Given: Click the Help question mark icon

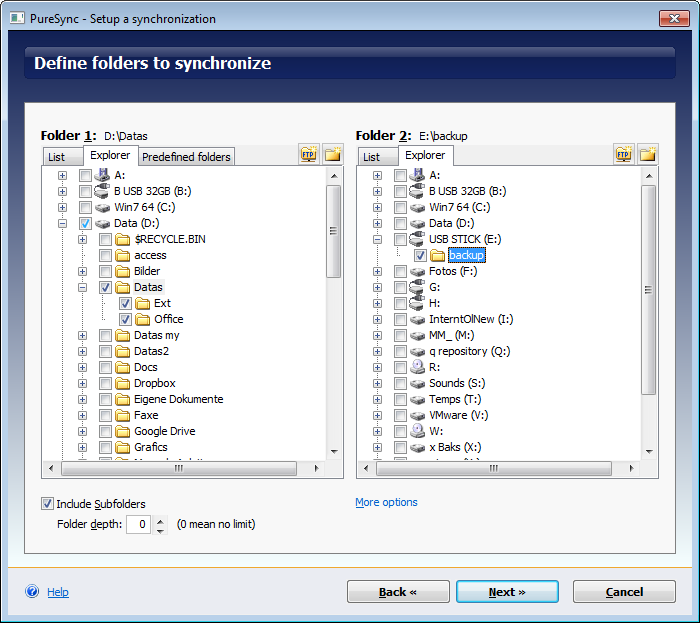Looking at the screenshot, I should 32,591.
